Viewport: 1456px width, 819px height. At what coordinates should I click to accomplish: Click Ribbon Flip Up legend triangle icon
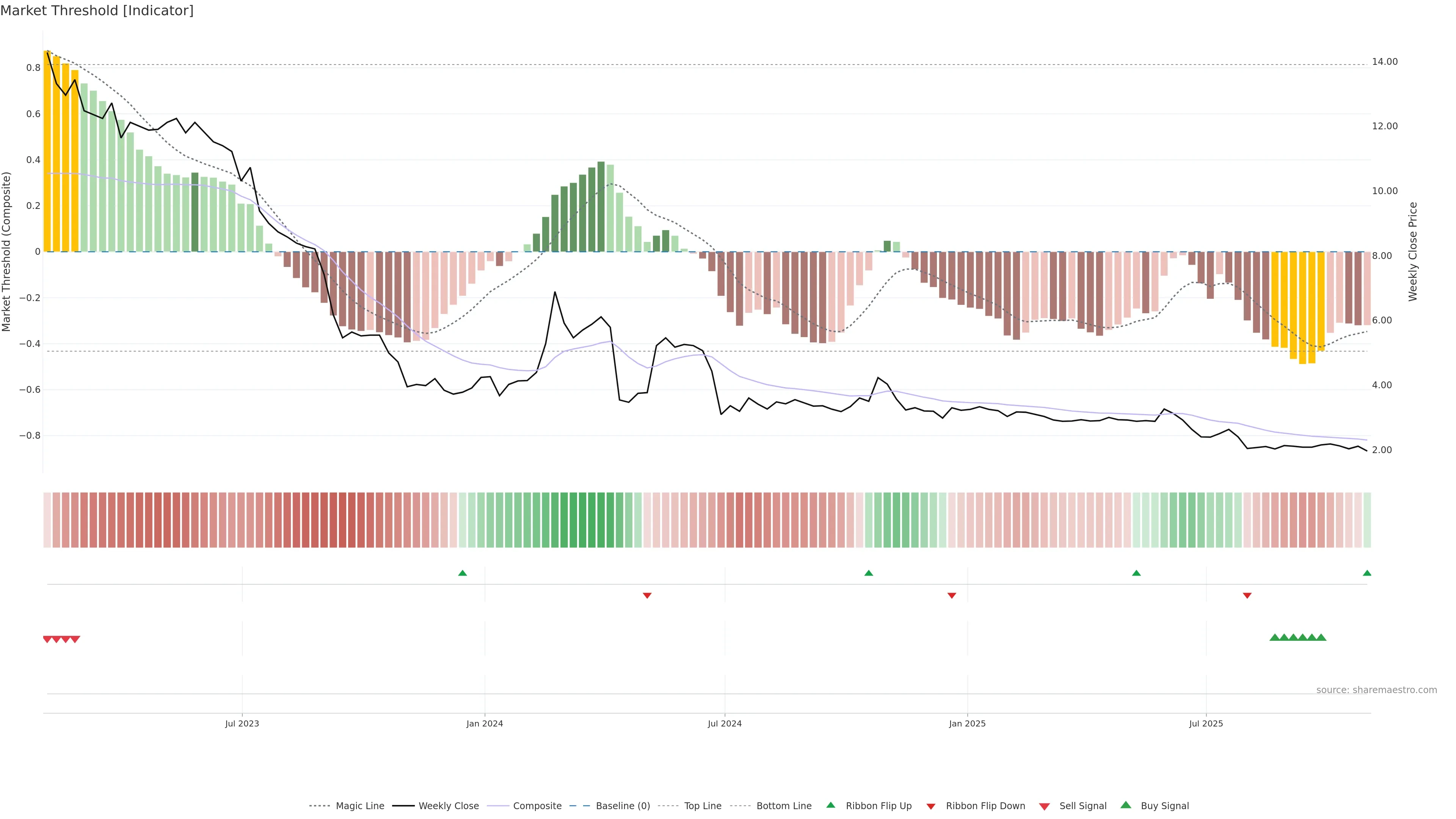830,805
